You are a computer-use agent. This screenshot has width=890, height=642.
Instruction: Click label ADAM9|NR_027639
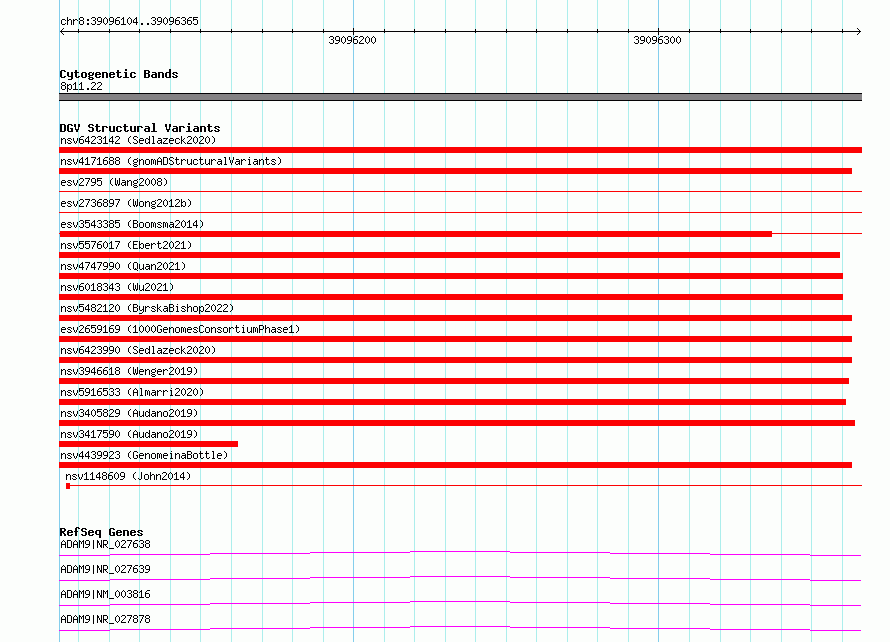(x=106, y=569)
